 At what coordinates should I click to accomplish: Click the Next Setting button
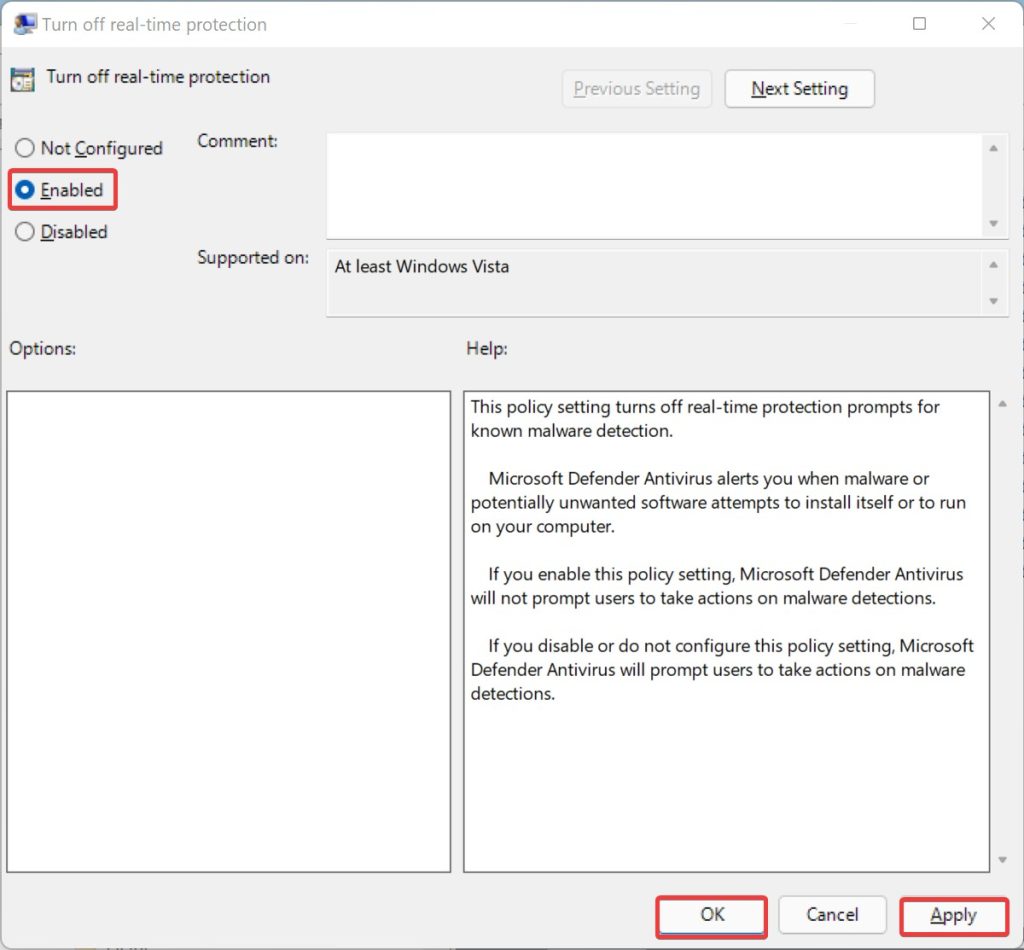point(799,89)
